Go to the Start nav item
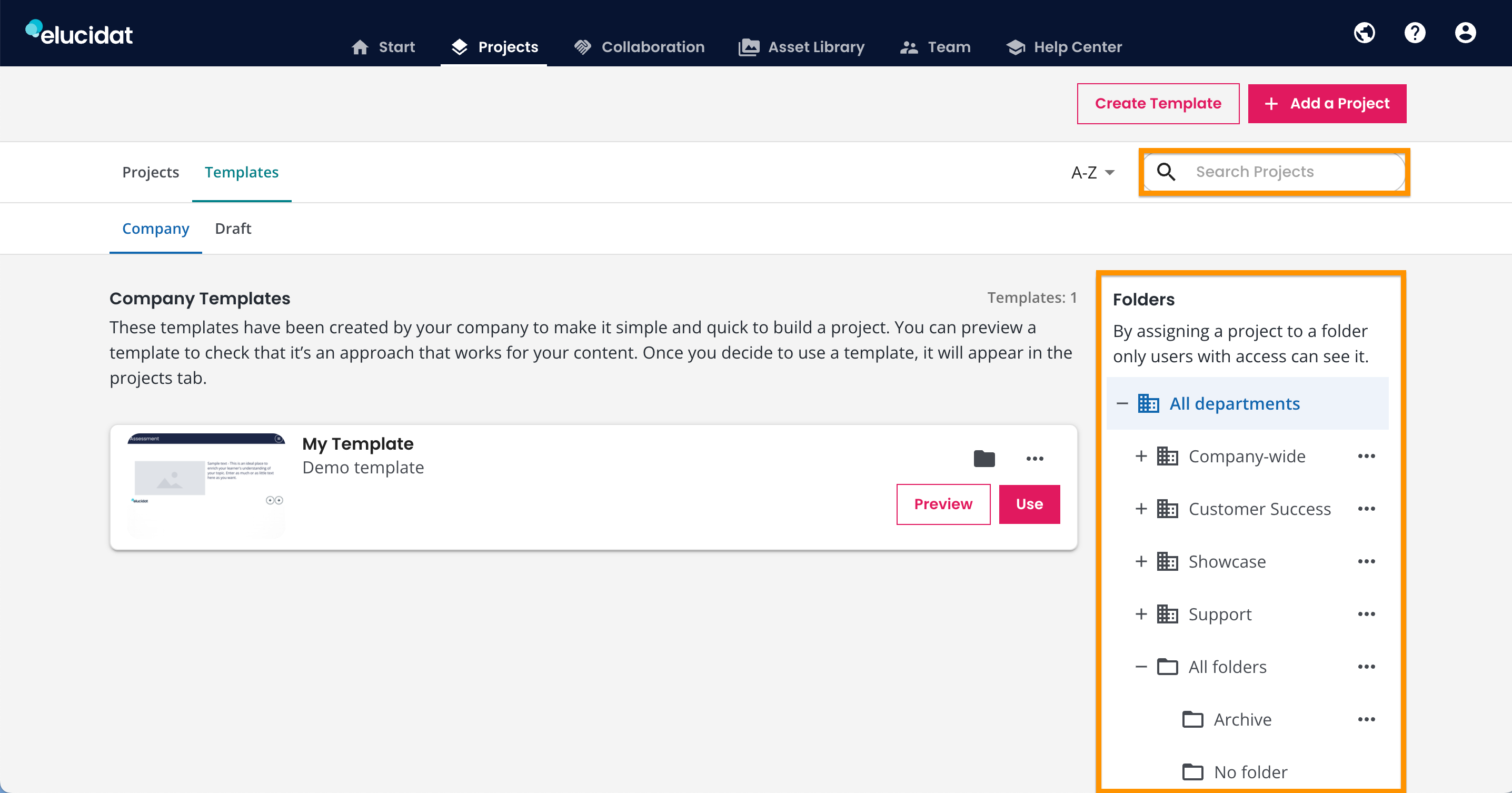 pyautogui.click(x=383, y=47)
